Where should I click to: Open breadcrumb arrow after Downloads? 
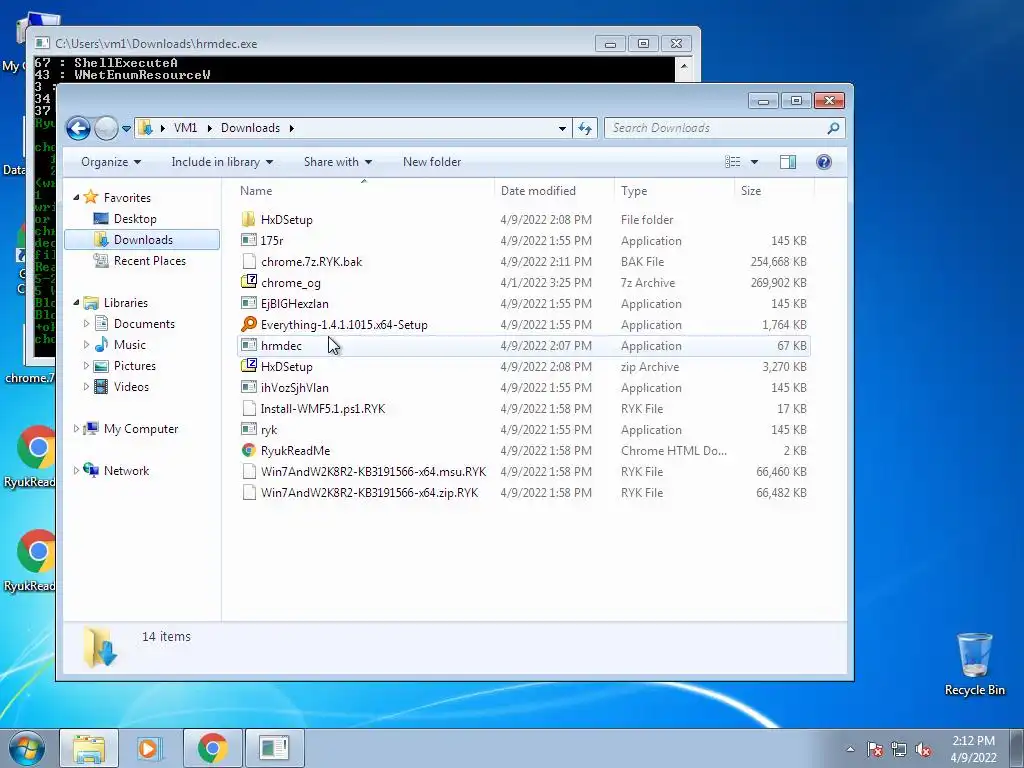(x=291, y=128)
